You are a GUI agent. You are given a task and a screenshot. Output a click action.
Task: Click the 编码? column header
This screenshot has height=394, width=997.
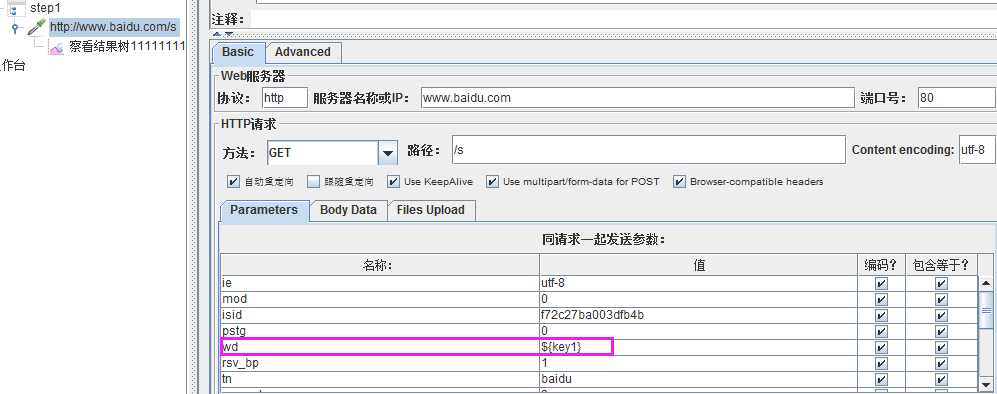click(x=881, y=265)
